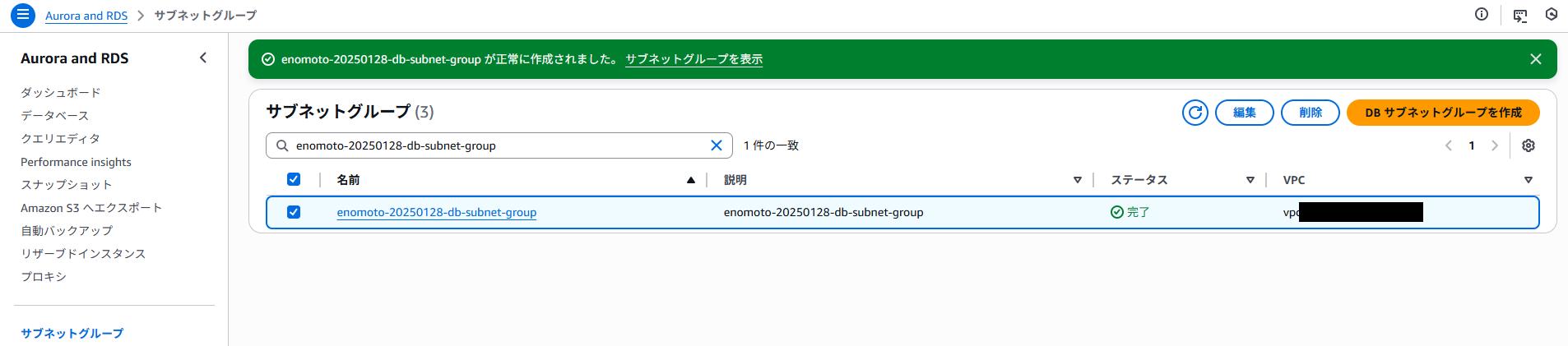
Task: Open the enomoto-20250128-db-subnet-group name link
Action: click(437, 212)
